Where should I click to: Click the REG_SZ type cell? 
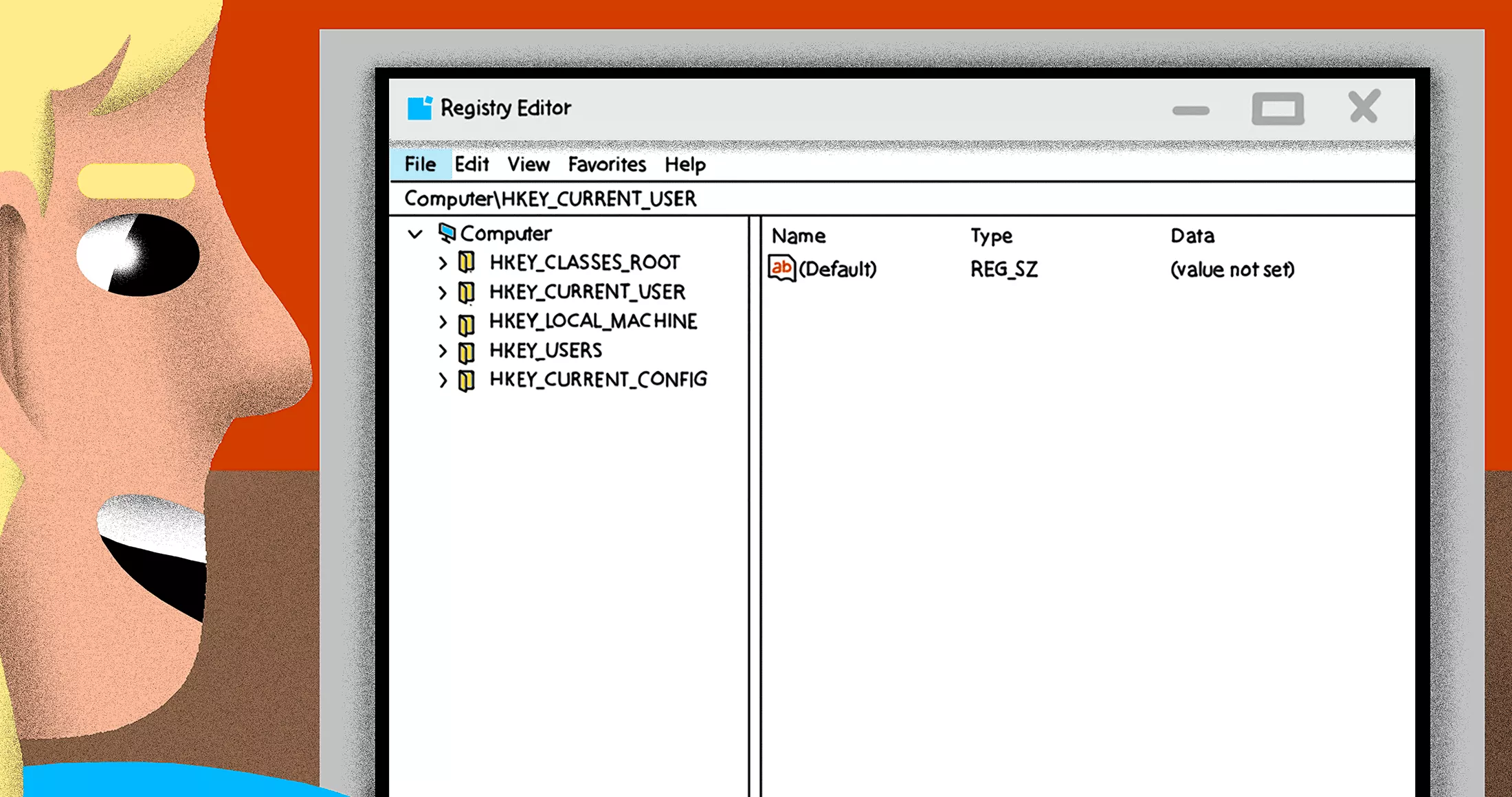coord(1004,269)
